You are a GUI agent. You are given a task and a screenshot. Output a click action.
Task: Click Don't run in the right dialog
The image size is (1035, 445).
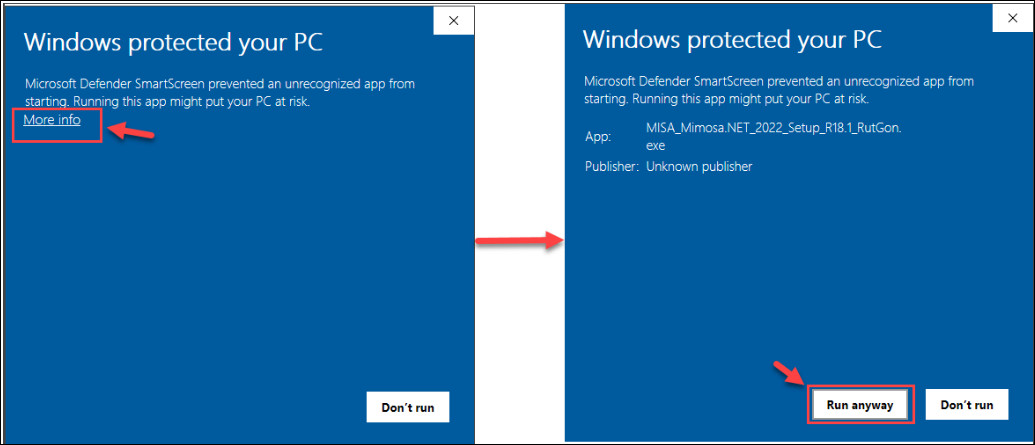pyautogui.click(x=966, y=405)
